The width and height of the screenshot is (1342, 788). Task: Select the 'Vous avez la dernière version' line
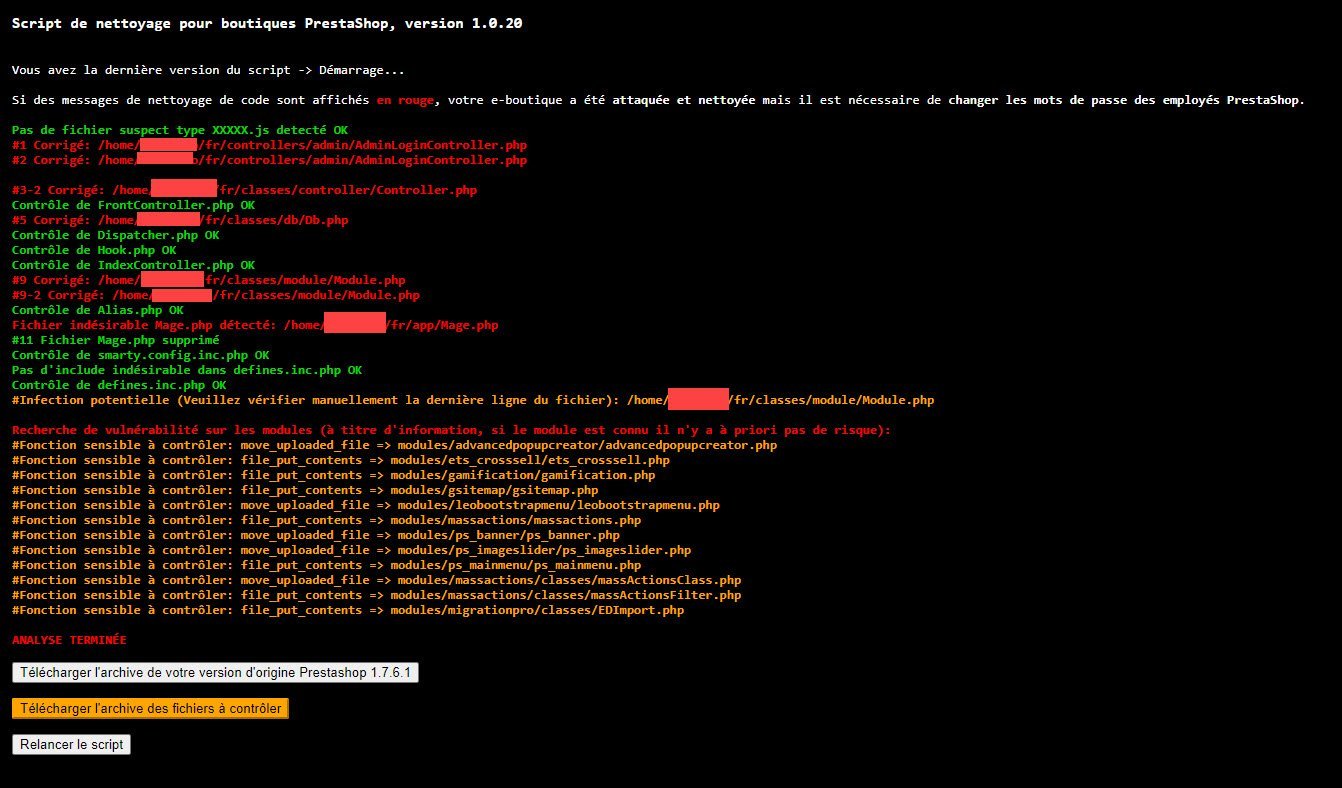point(209,70)
